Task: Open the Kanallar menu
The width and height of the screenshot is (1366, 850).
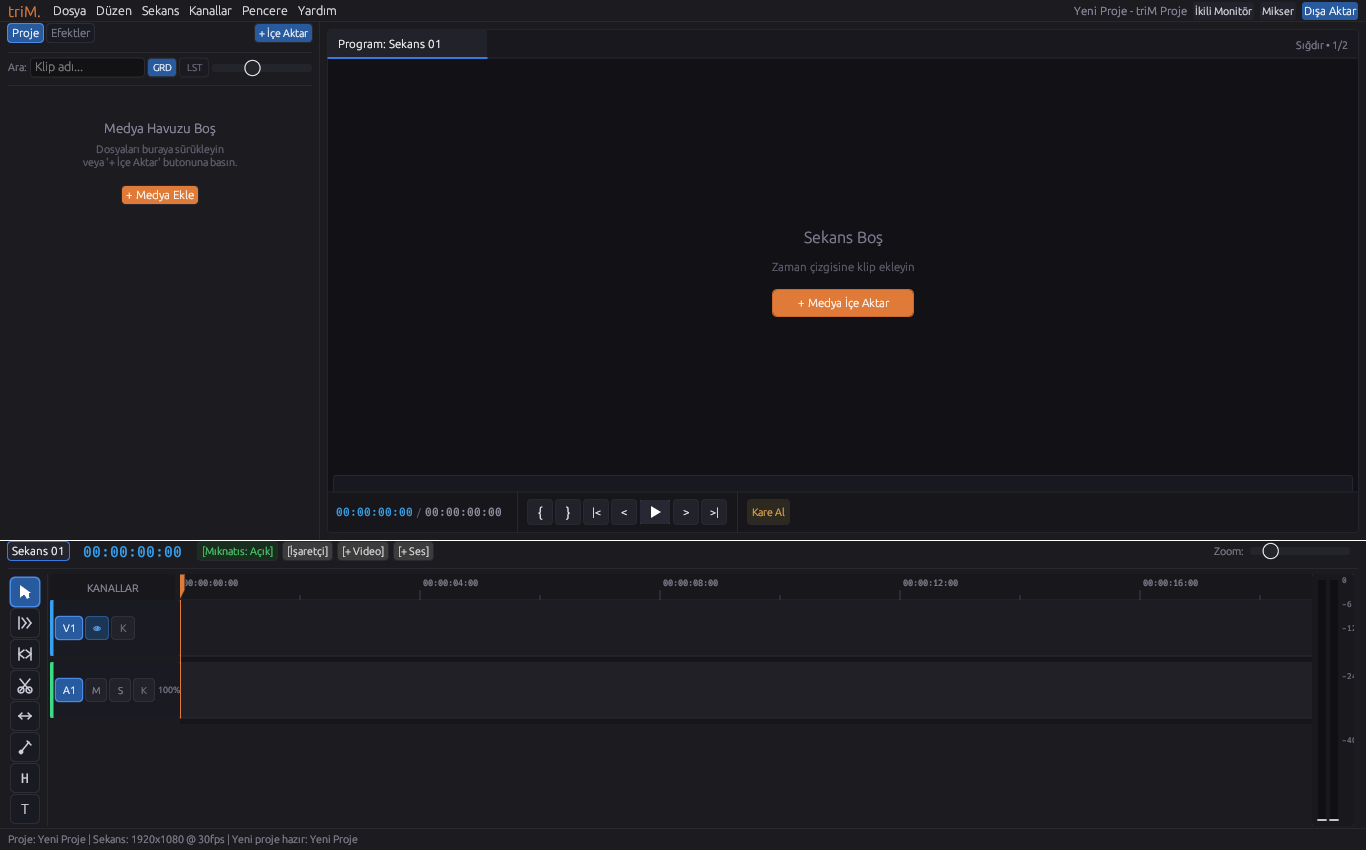Action: 210,11
